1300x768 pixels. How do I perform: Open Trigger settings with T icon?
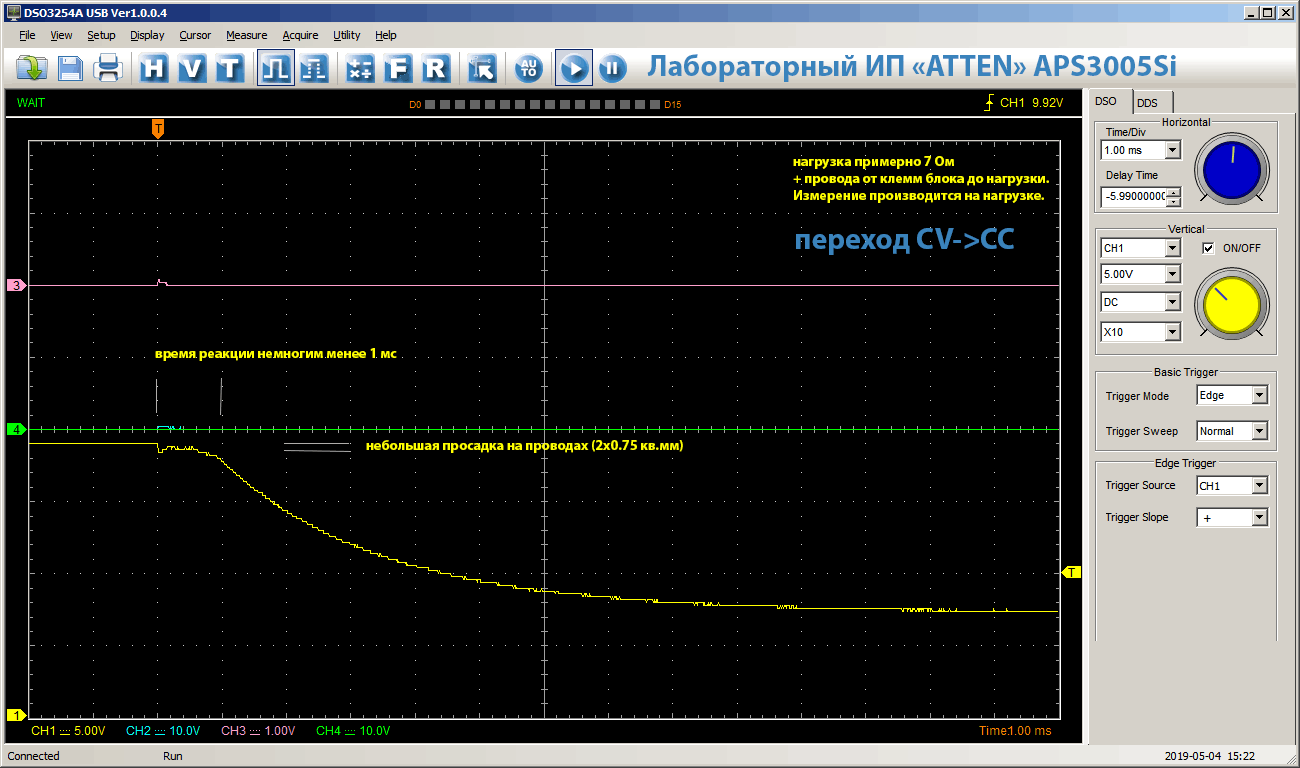(230, 68)
